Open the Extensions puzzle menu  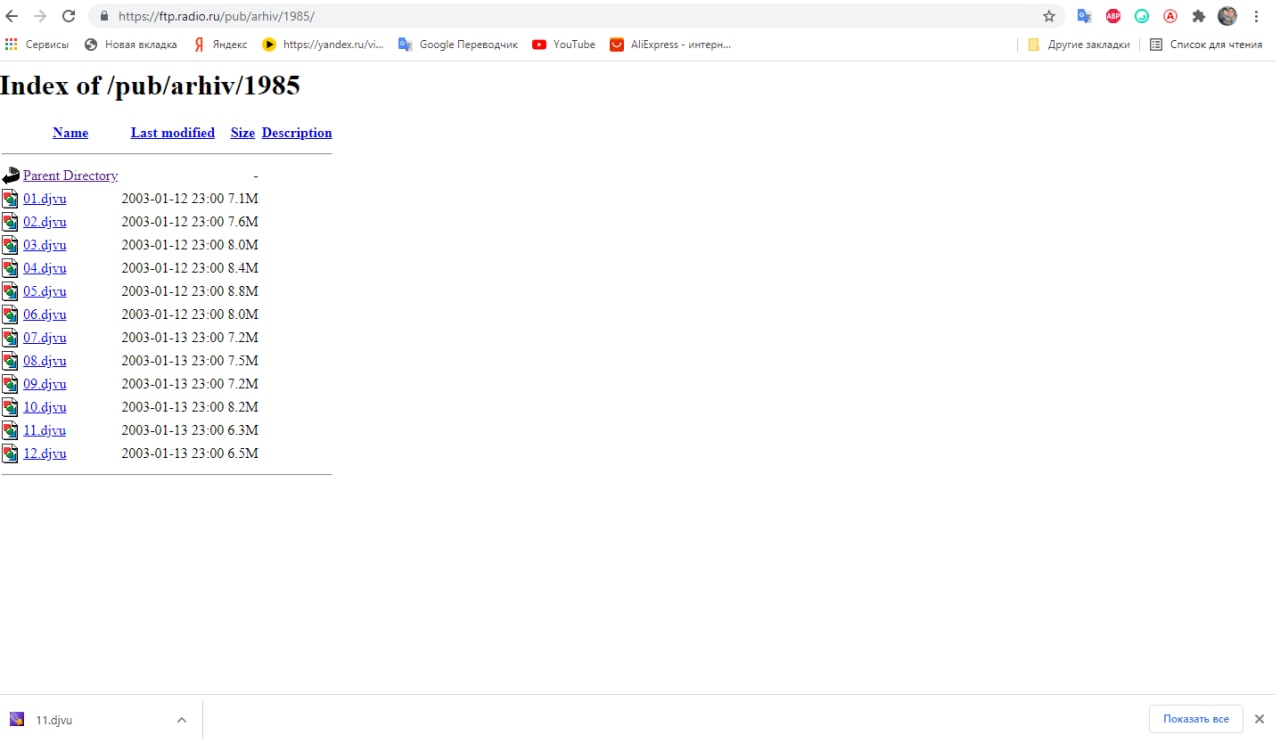pyautogui.click(x=1198, y=16)
